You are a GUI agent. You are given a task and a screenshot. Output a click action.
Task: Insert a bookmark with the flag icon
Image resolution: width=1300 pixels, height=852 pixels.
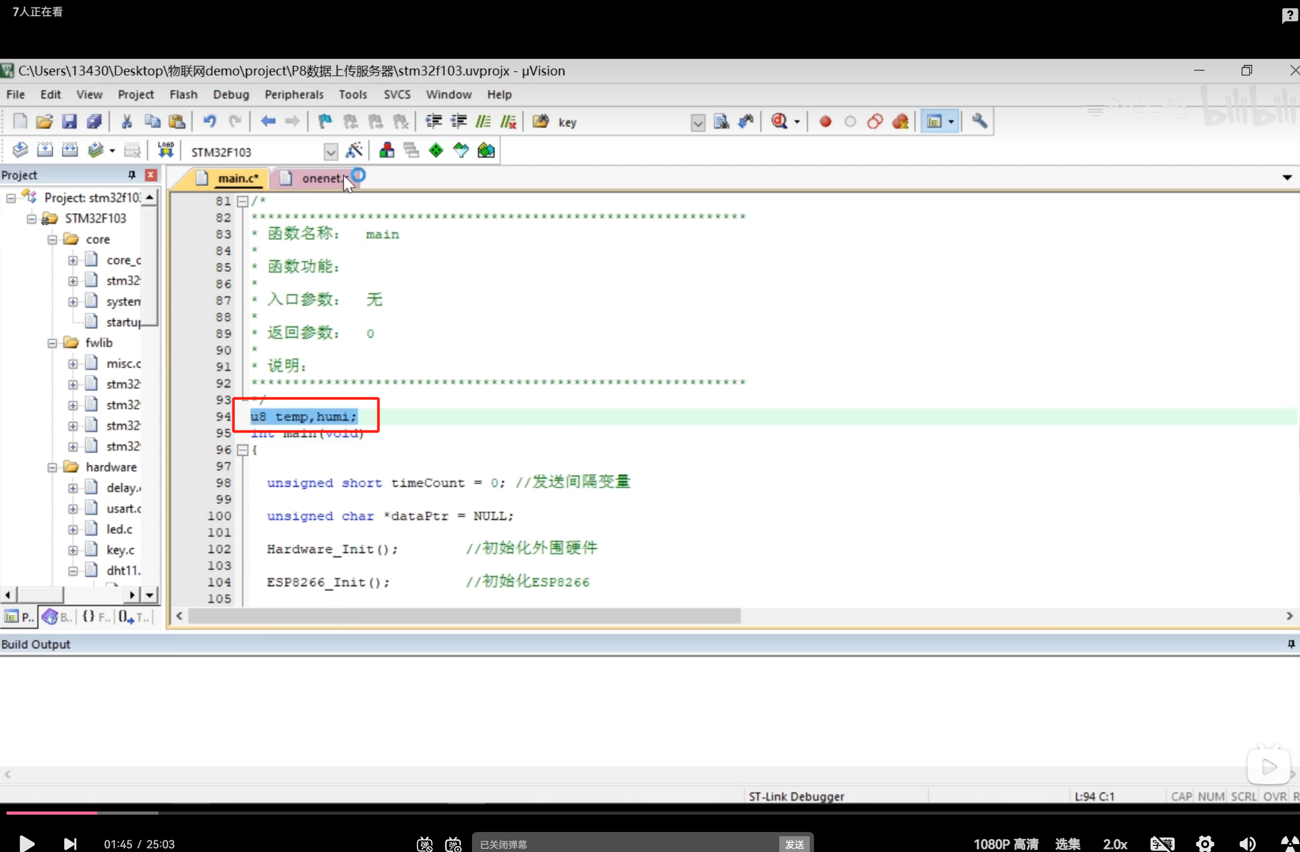click(x=325, y=122)
